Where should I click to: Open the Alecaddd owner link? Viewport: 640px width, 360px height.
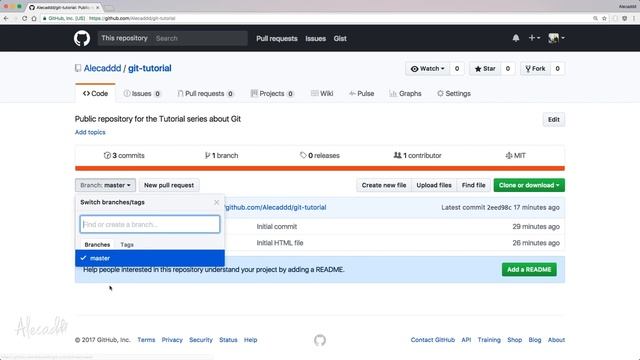click(x=102, y=68)
